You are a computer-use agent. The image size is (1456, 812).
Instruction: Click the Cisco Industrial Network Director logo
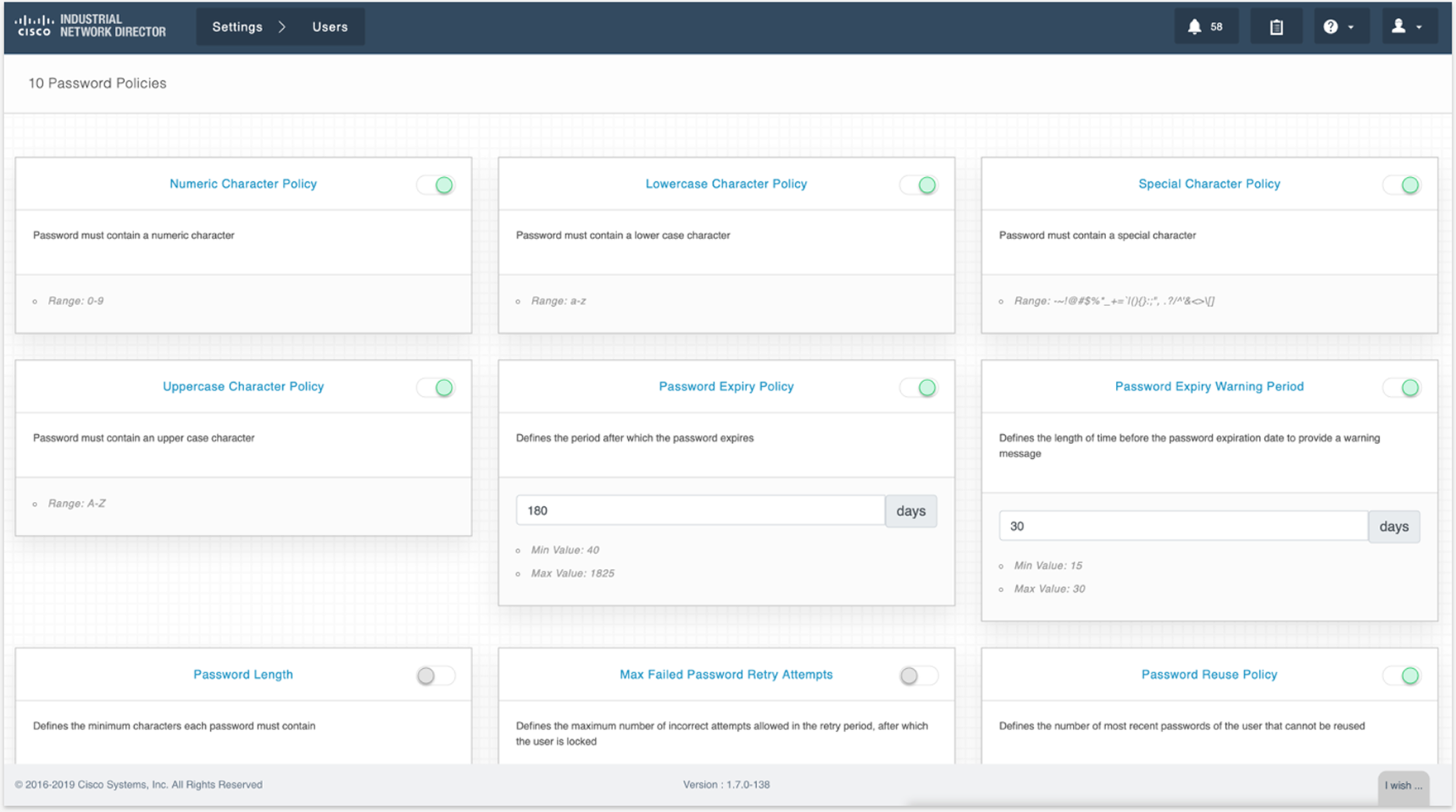91,26
